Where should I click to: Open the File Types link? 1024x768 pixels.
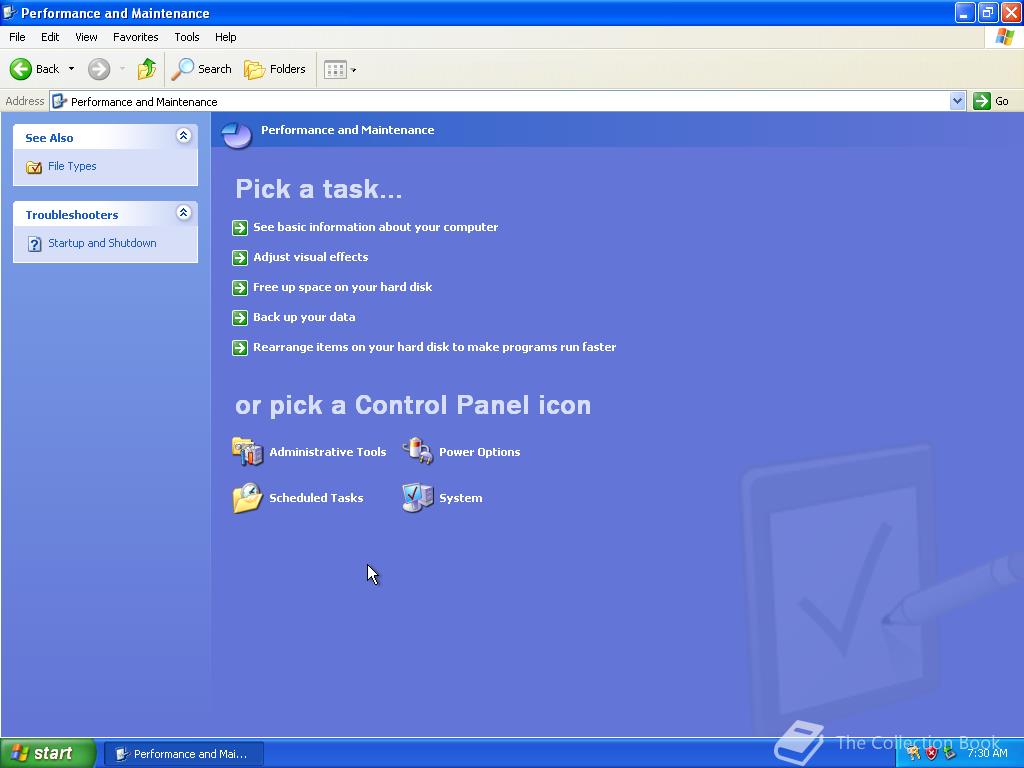(x=72, y=166)
